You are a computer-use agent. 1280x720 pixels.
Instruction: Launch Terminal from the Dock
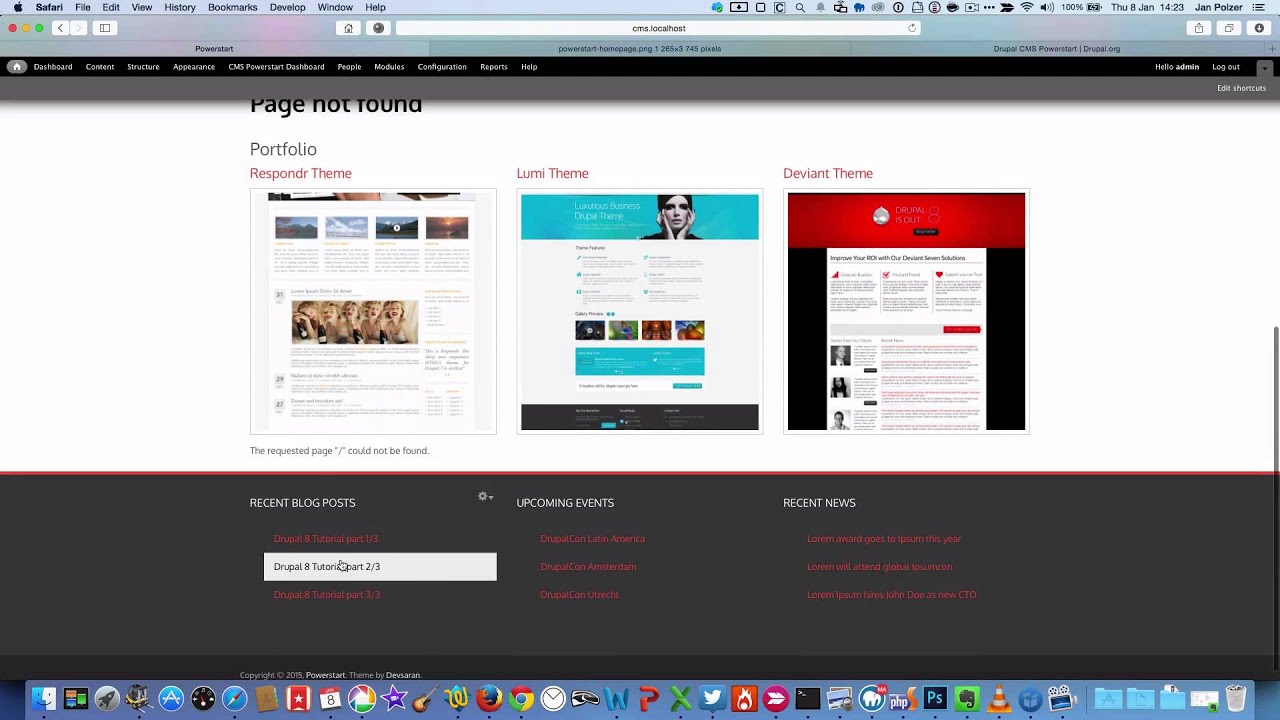[x=807, y=698]
